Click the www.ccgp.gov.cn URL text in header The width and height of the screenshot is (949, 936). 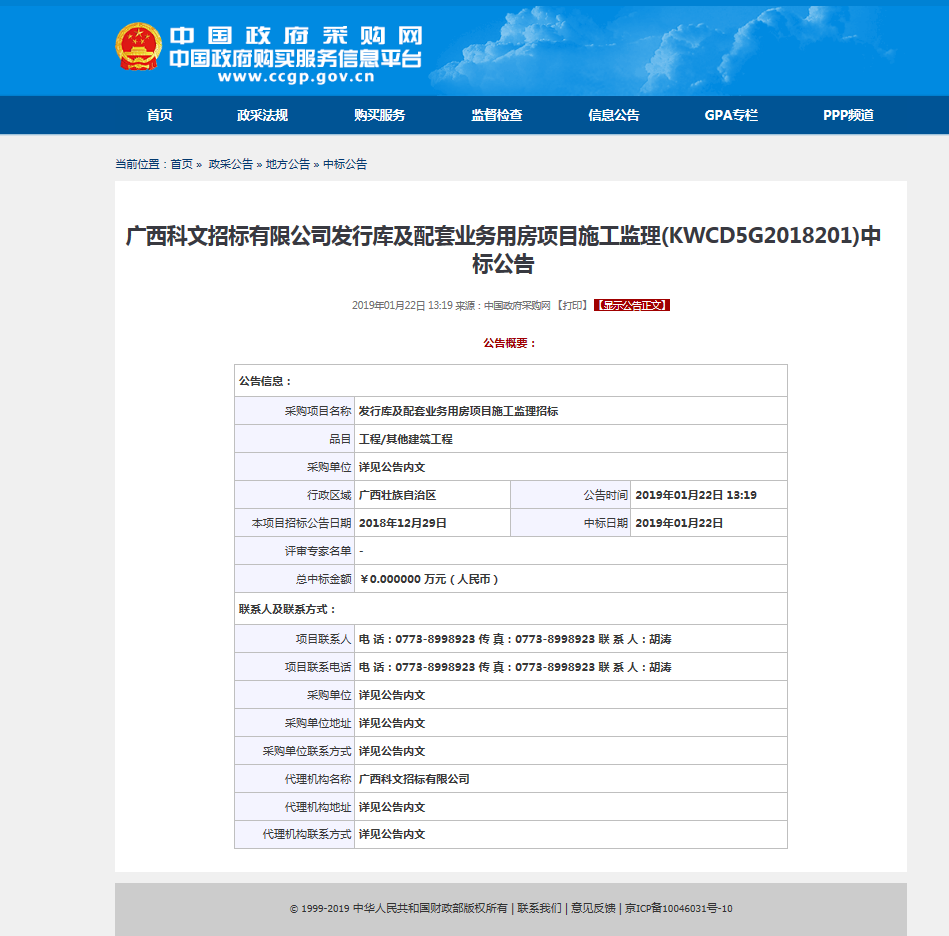click(295, 76)
